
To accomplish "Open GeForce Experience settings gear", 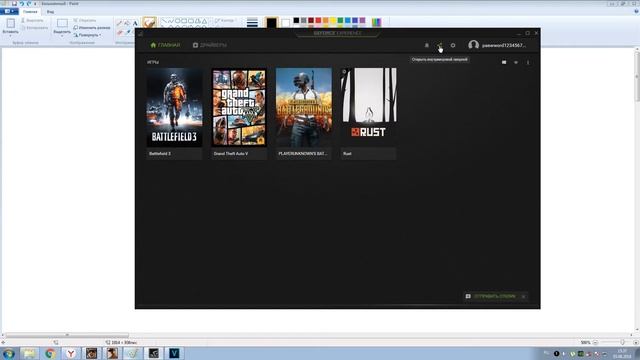I will coord(453,45).
